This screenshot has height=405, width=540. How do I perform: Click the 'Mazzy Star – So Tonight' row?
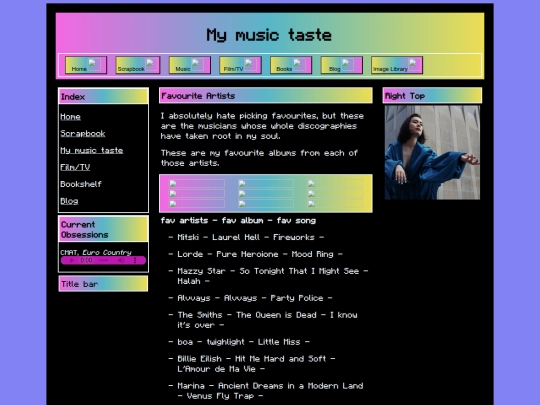(x=268, y=276)
